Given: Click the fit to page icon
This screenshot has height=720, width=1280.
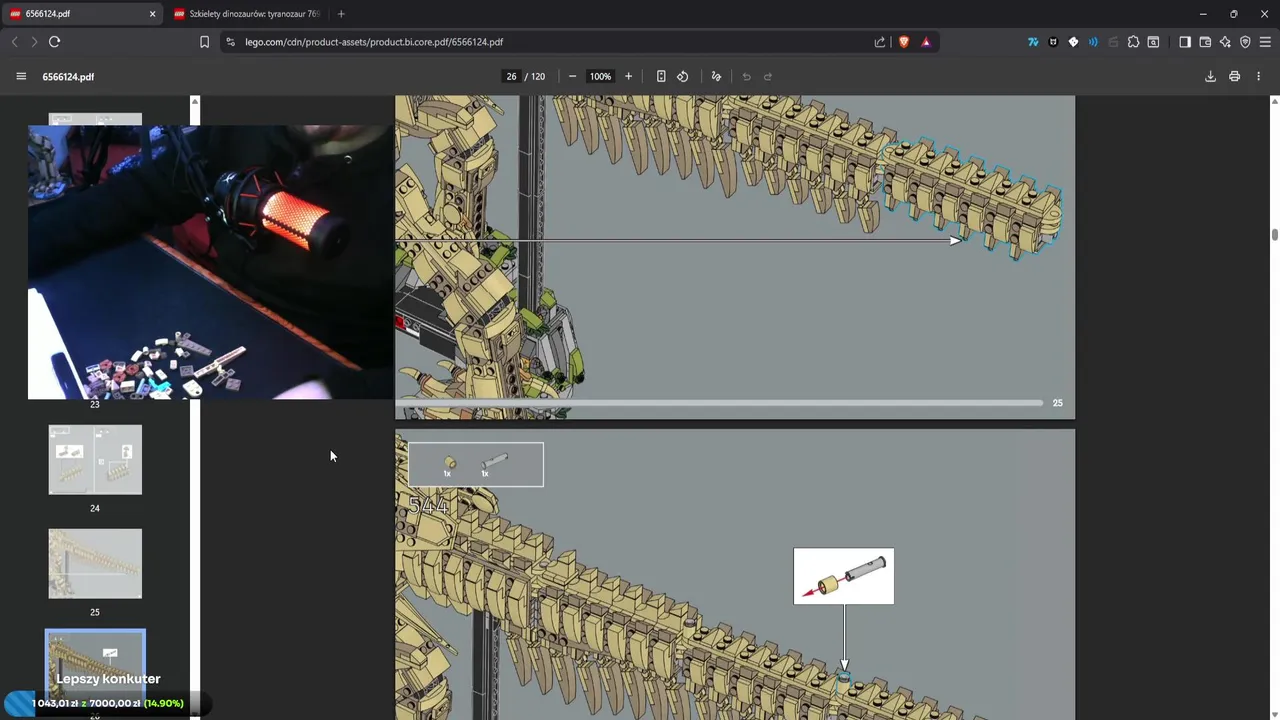Looking at the screenshot, I should pyautogui.click(x=661, y=76).
